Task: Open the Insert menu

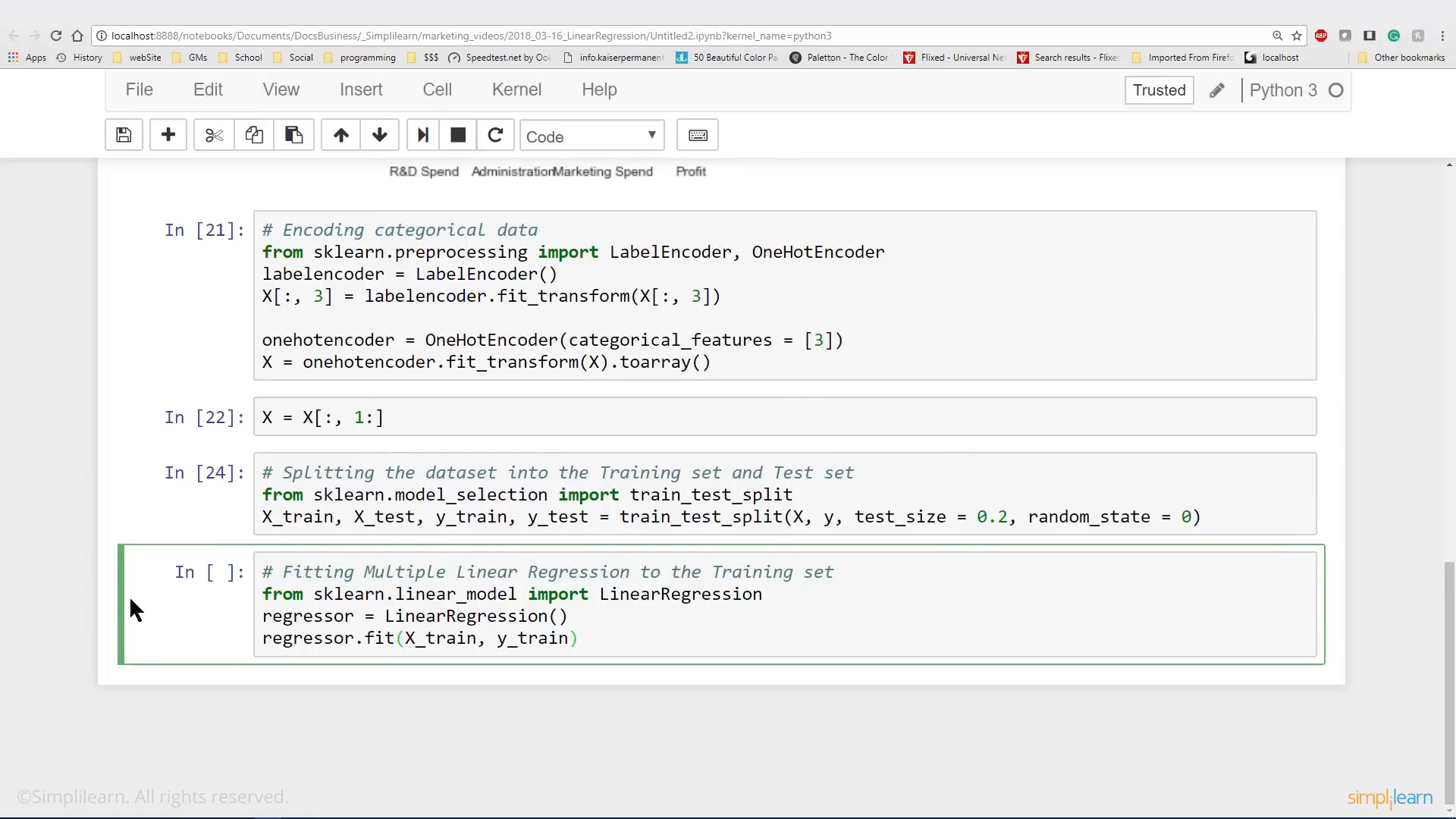Action: coord(361,89)
